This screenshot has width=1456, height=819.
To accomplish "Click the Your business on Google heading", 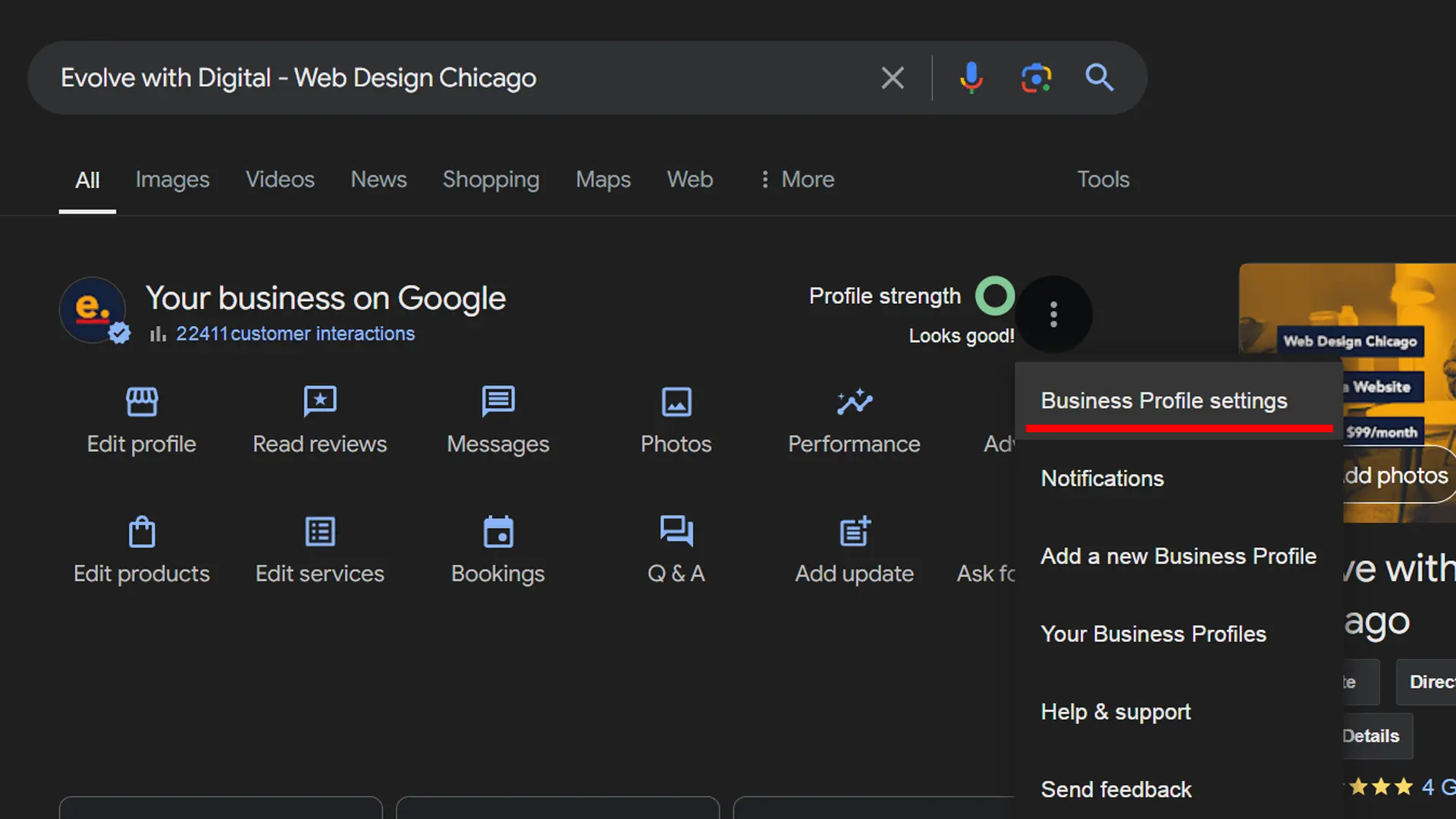I will point(325,298).
